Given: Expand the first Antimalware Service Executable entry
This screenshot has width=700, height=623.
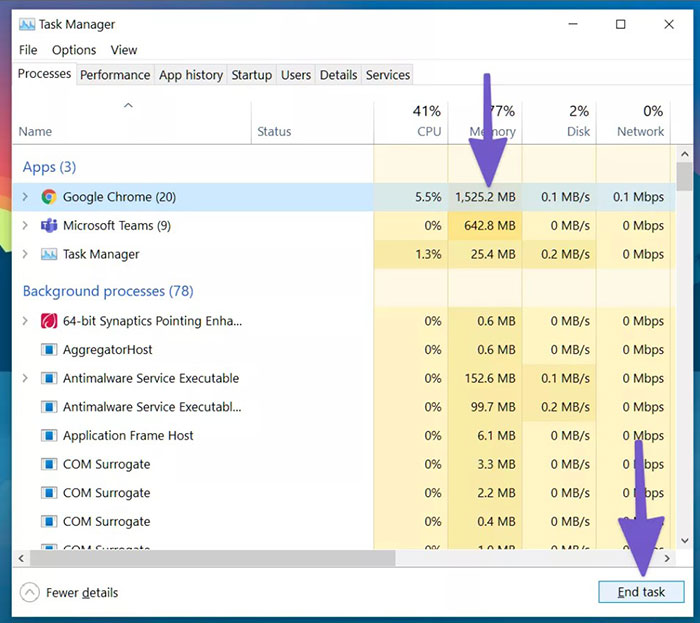Looking at the screenshot, I should (26, 379).
